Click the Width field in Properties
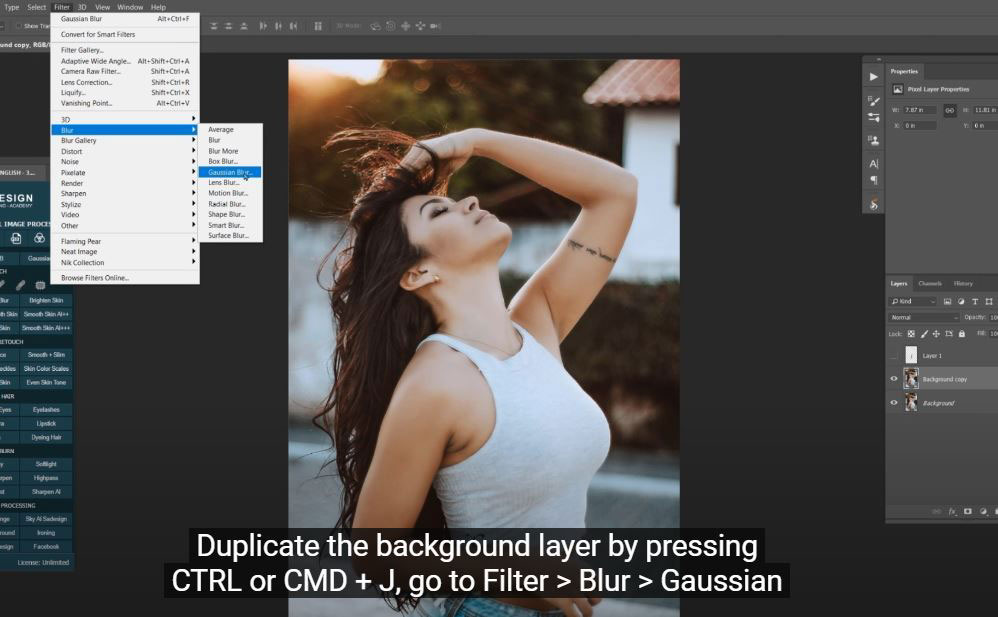The height and width of the screenshot is (617, 998). click(919, 110)
